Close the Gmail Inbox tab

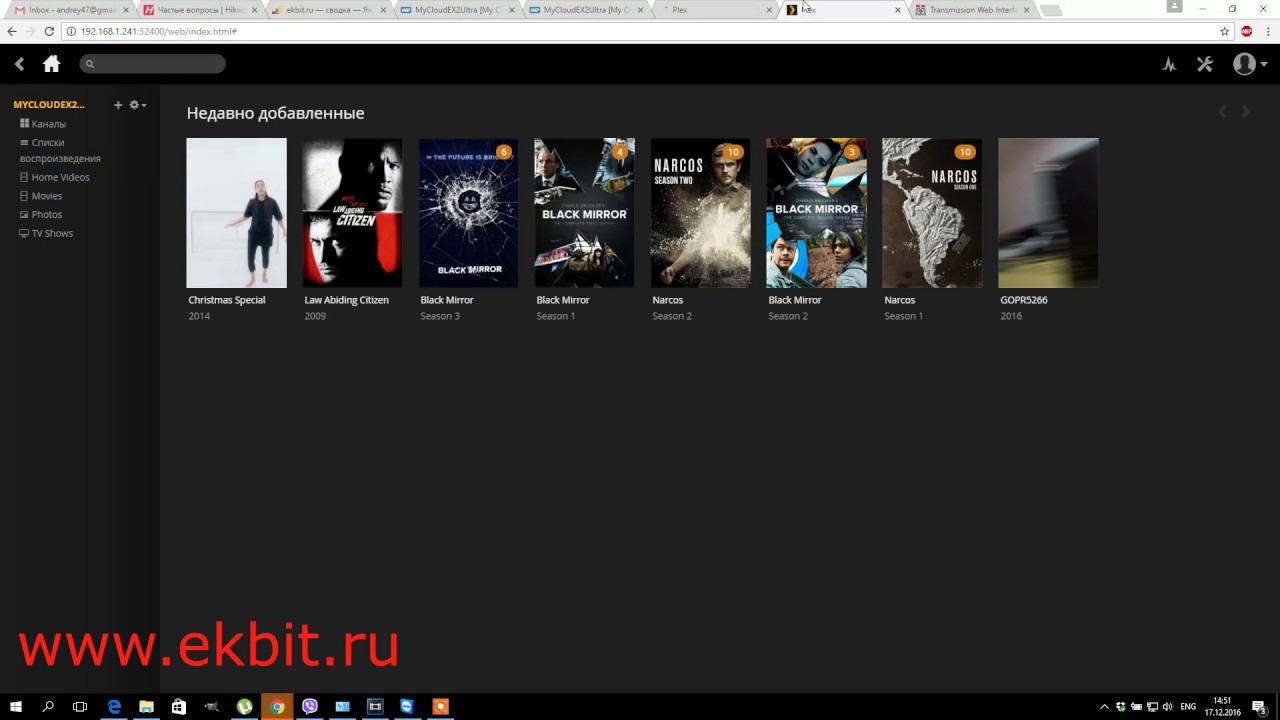tap(126, 10)
